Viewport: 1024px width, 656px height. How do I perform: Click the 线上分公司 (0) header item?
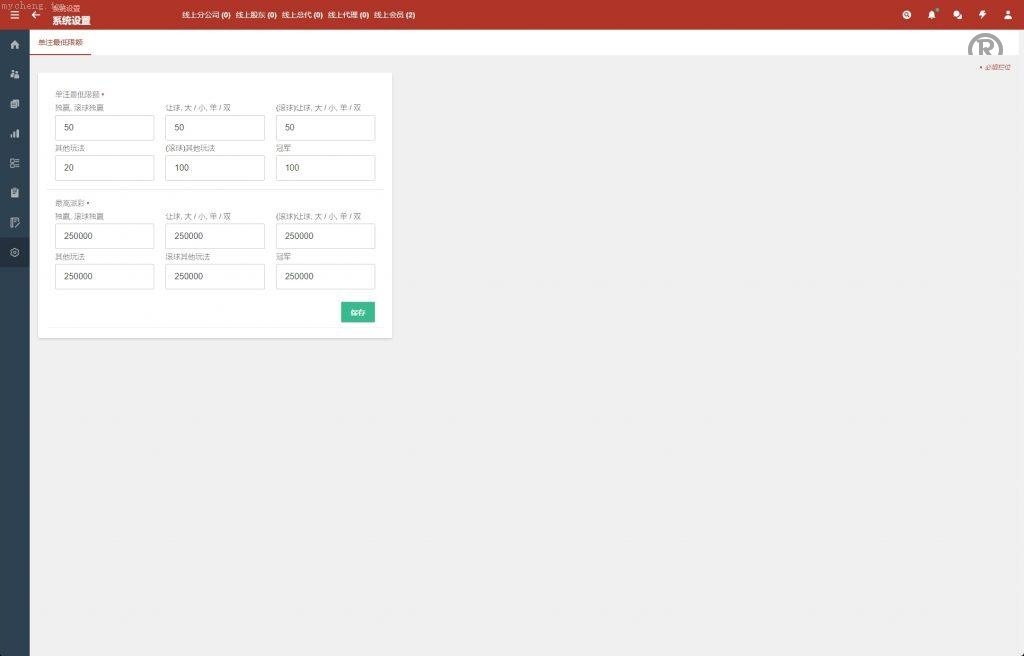tap(206, 15)
